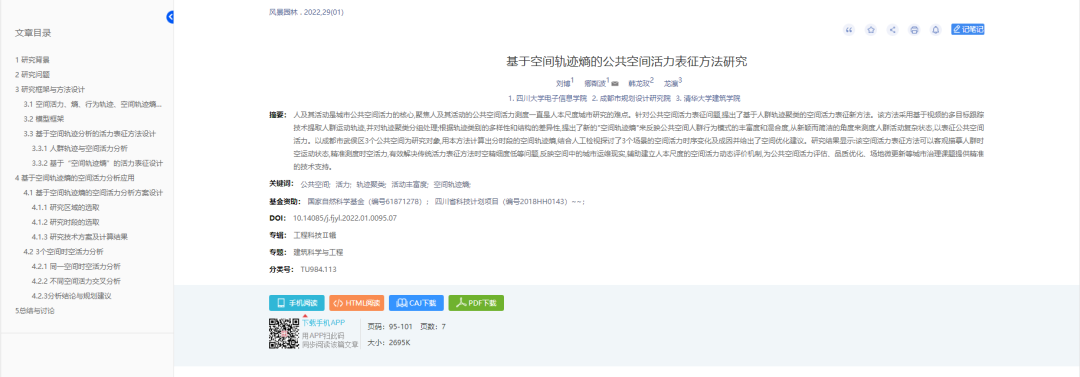Click the QR code image

[284, 334]
